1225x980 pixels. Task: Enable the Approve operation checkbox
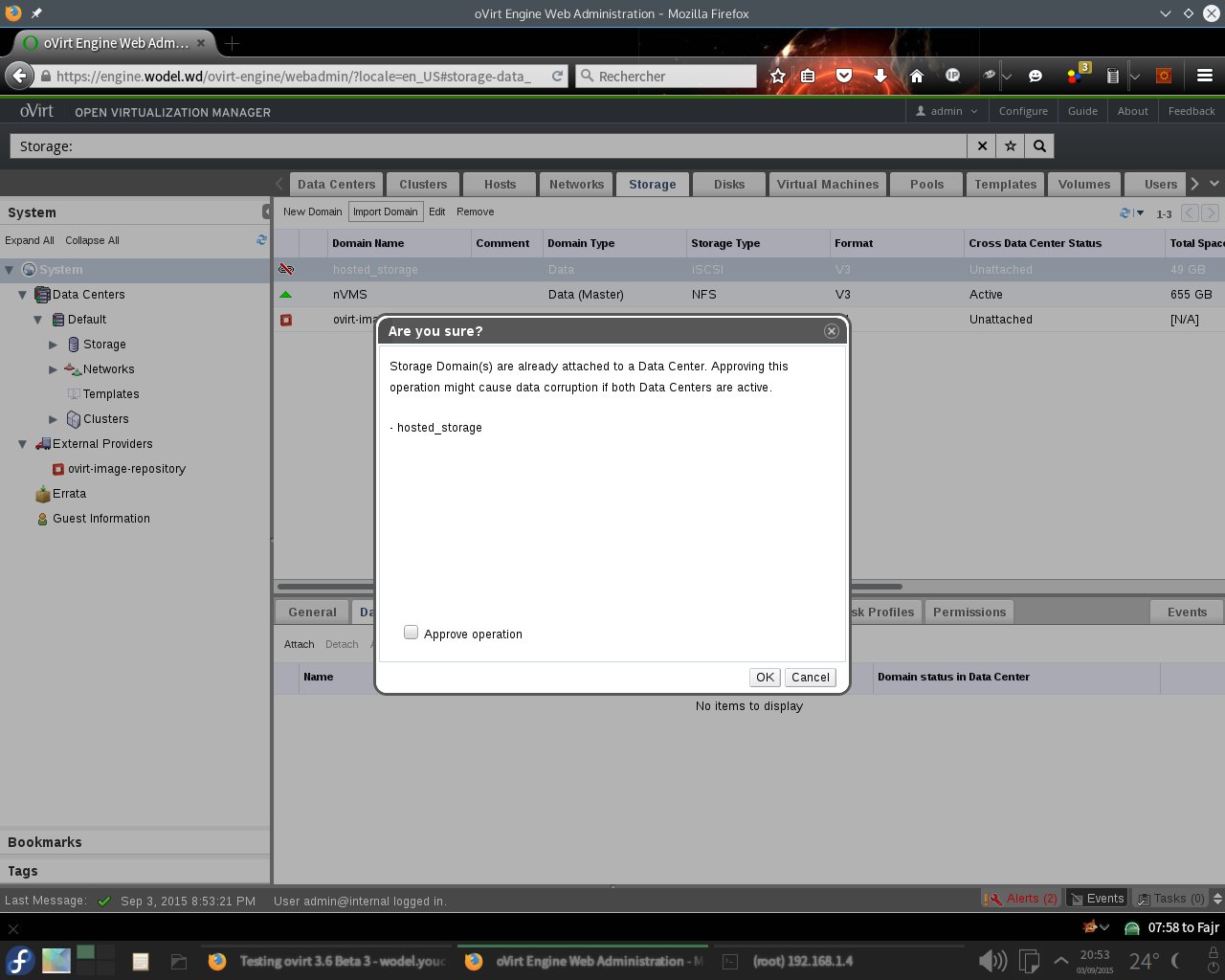click(x=412, y=633)
